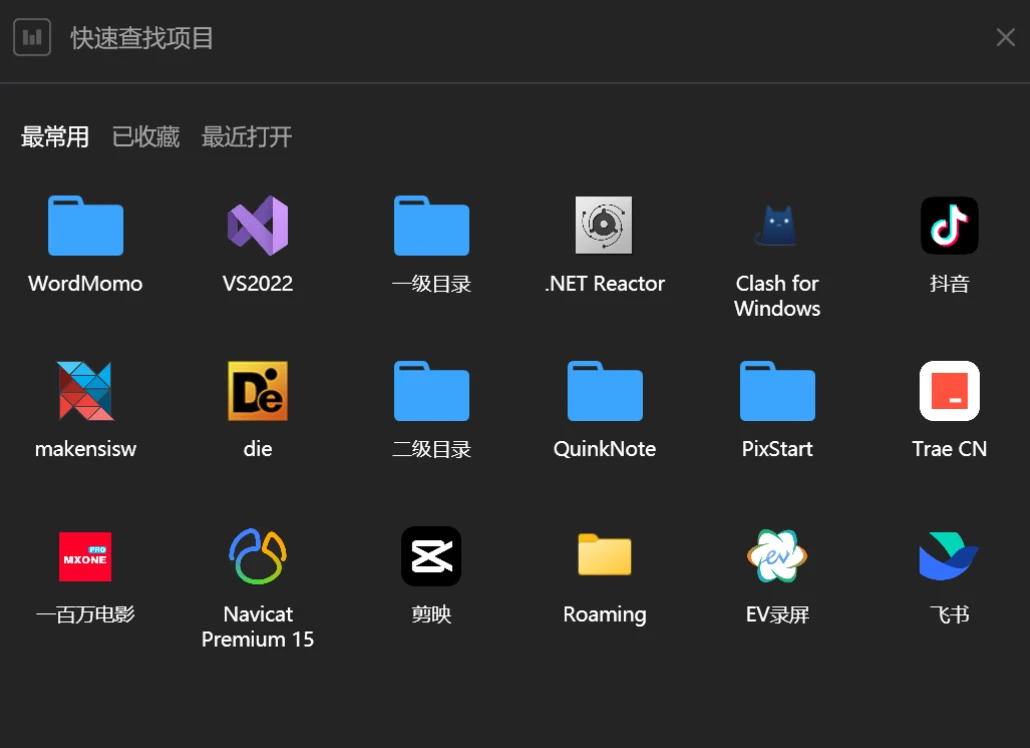Open the 一级目录 folder
This screenshot has height=748, width=1030.
tap(431, 226)
